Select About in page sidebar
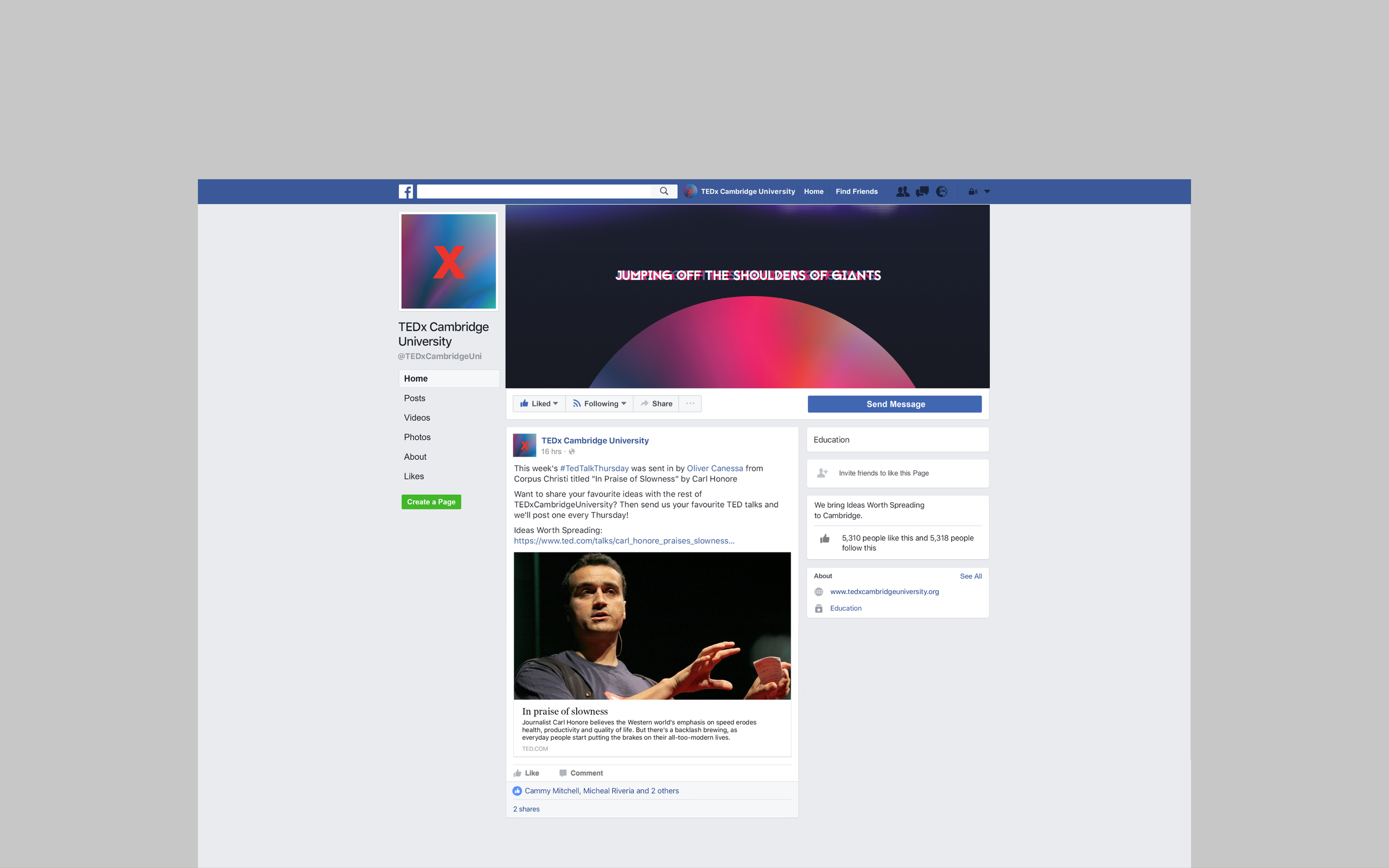This screenshot has width=1389, height=868. [x=414, y=456]
